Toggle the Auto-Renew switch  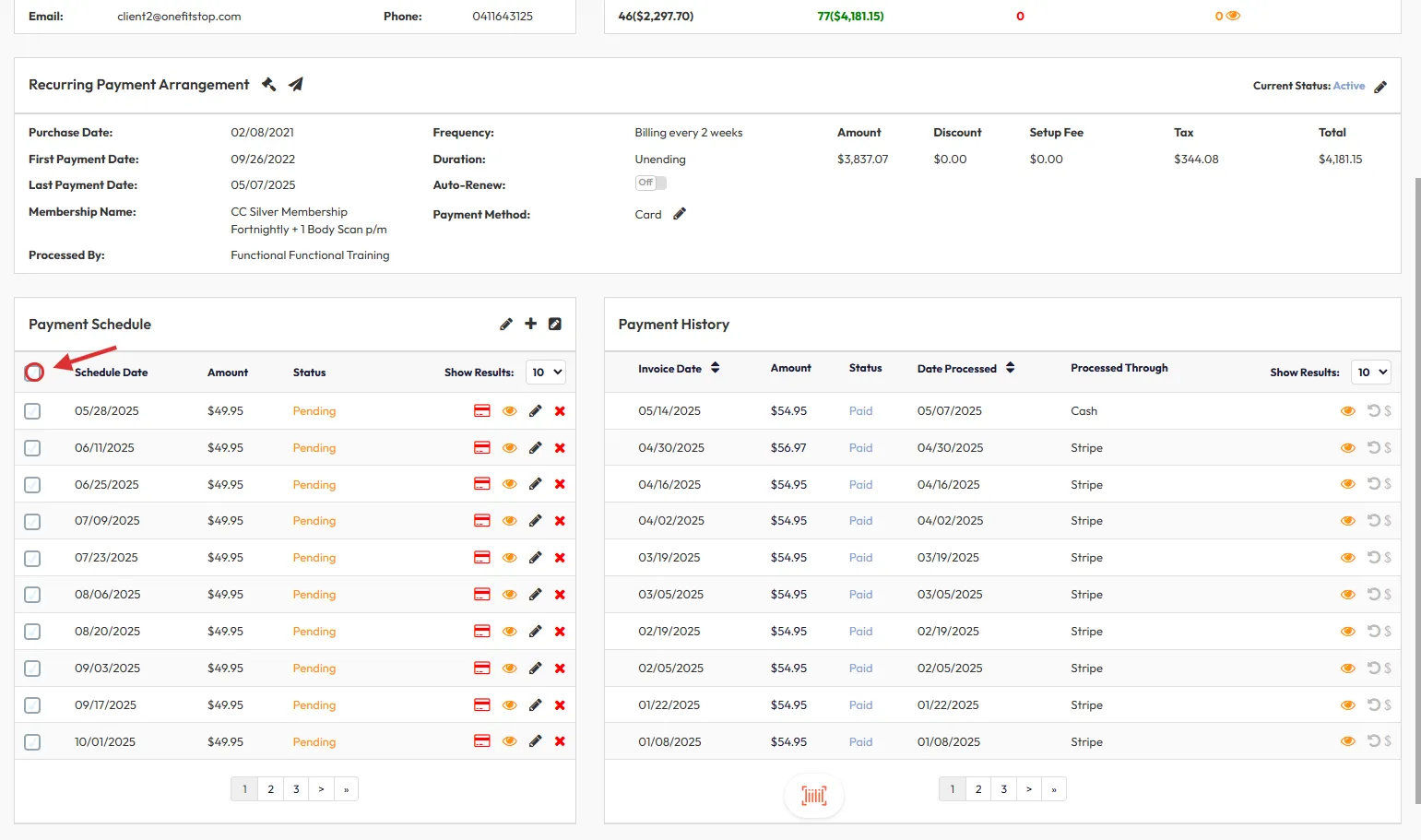click(x=650, y=183)
